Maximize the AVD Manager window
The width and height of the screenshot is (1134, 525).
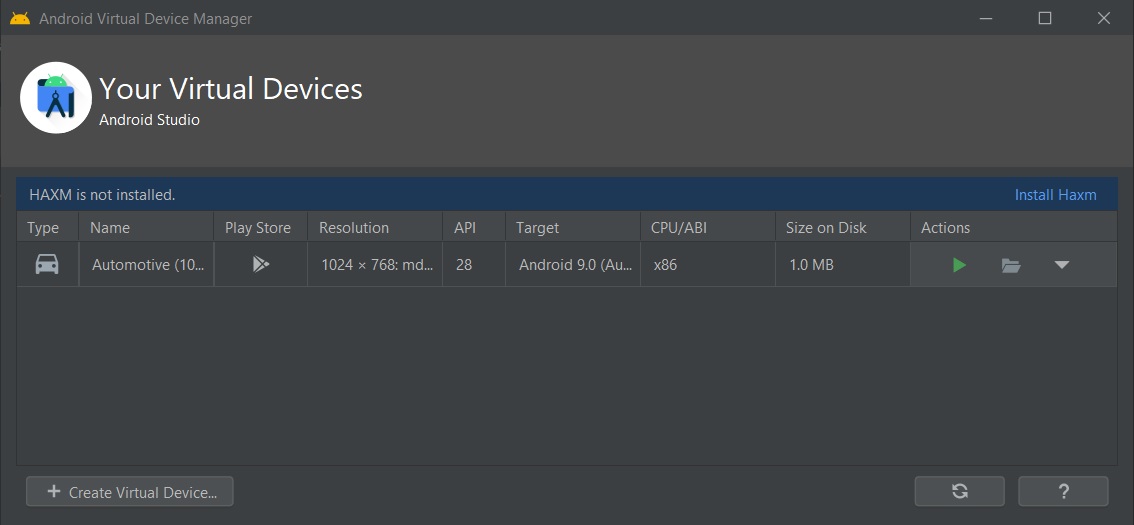(1045, 18)
